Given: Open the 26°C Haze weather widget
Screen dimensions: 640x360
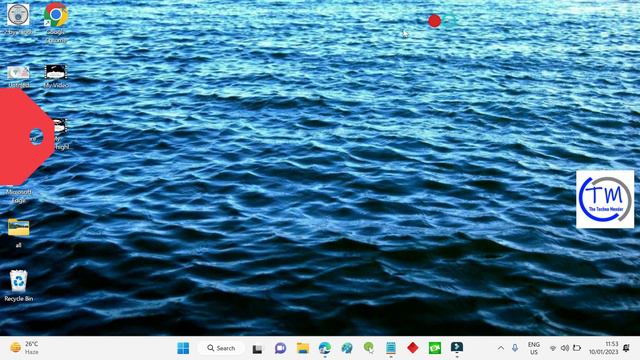Looking at the screenshot, I should click(x=24, y=348).
